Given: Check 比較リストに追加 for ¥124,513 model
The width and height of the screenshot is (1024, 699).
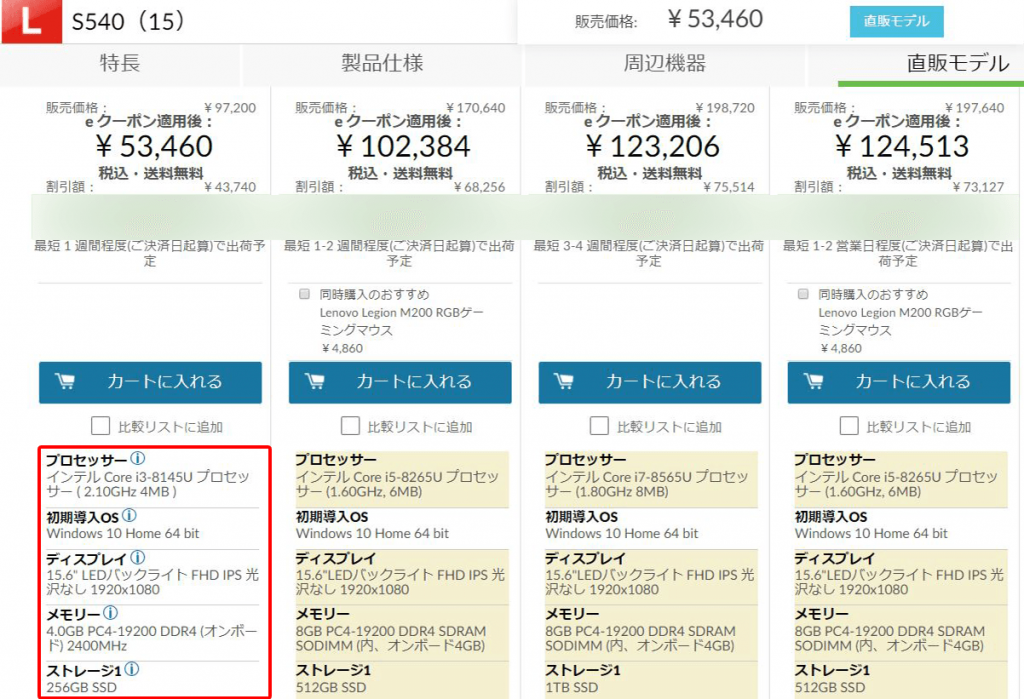Looking at the screenshot, I should 848,426.
